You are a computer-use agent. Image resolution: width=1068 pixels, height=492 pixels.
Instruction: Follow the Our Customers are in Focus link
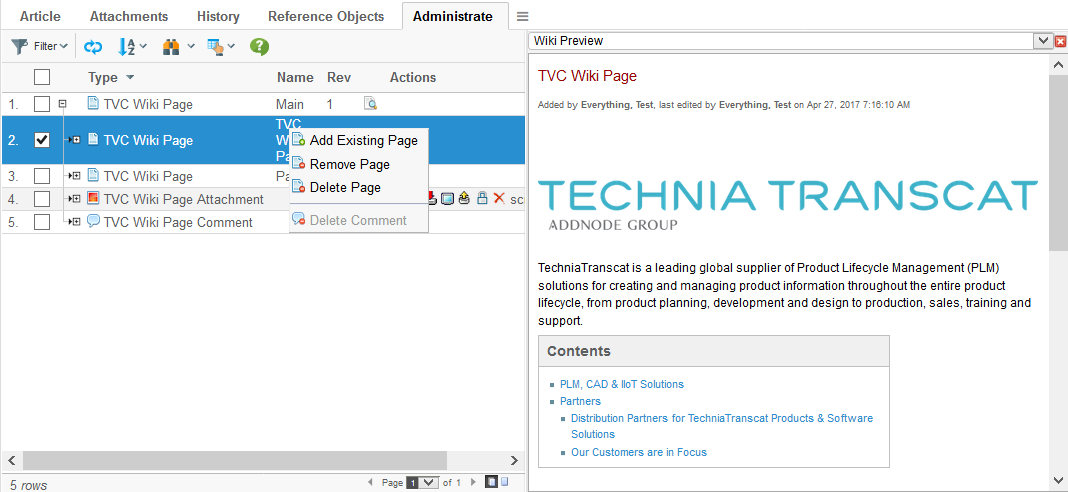click(638, 452)
